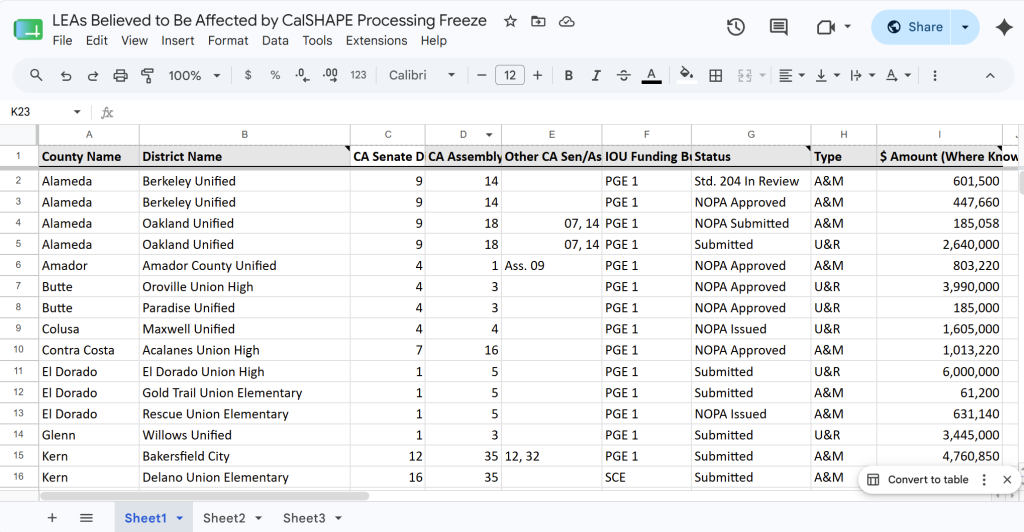This screenshot has width=1024, height=532.
Task: Open Gemini sparkle assistant icon
Action: pyautogui.click(x=1004, y=27)
